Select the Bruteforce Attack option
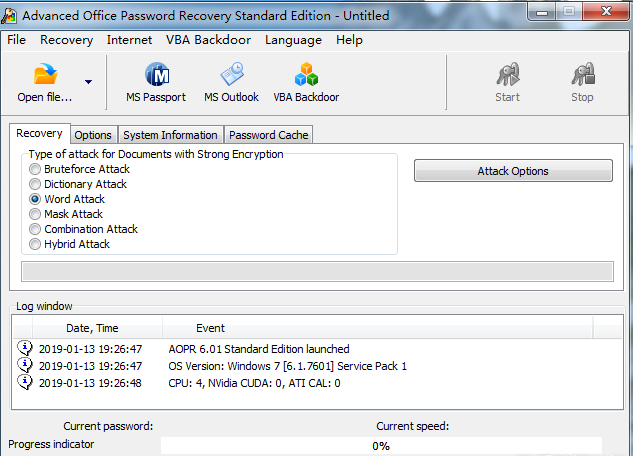 point(36,169)
